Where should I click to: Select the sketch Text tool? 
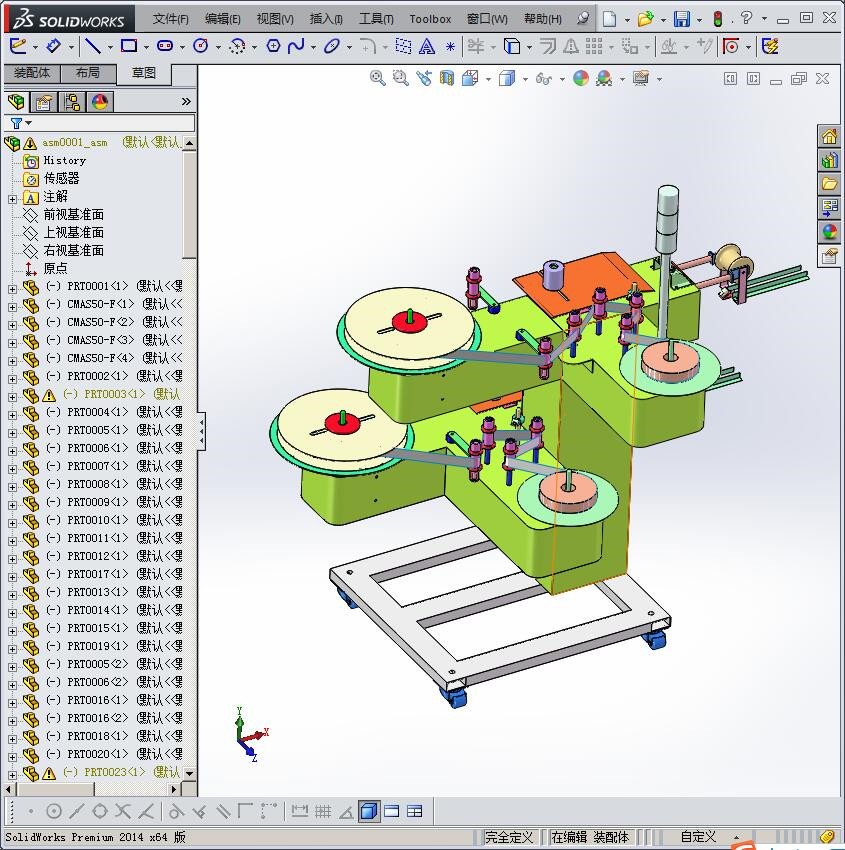427,47
